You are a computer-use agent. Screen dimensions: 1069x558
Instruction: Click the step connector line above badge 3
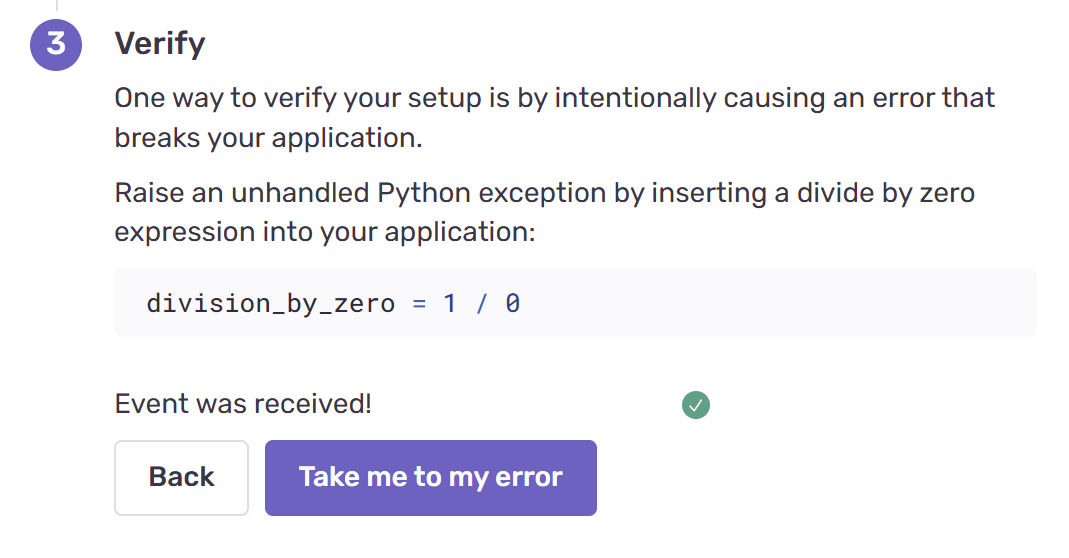click(57, 5)
